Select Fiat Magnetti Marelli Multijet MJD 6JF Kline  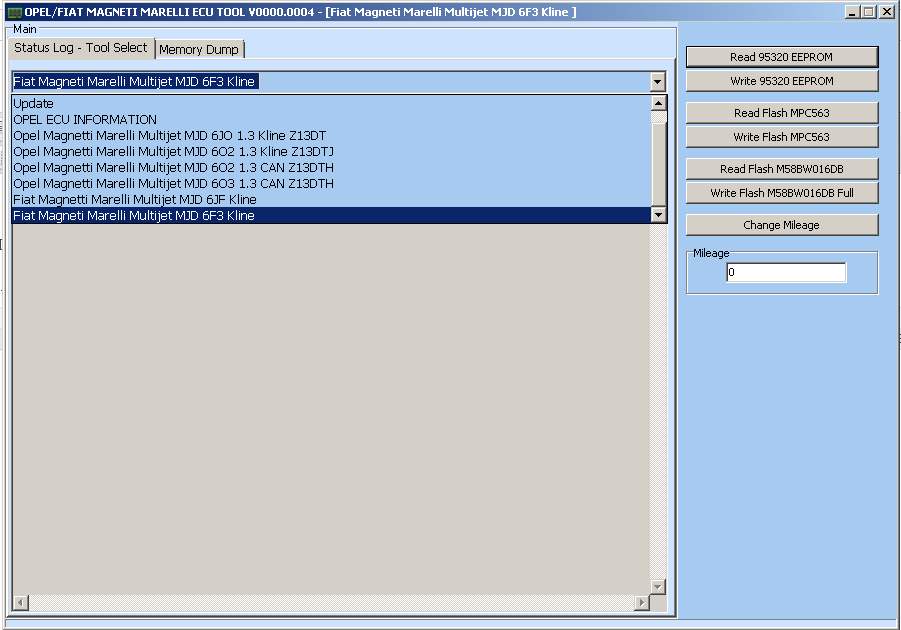pyautogui.click(x=332, y=199)
